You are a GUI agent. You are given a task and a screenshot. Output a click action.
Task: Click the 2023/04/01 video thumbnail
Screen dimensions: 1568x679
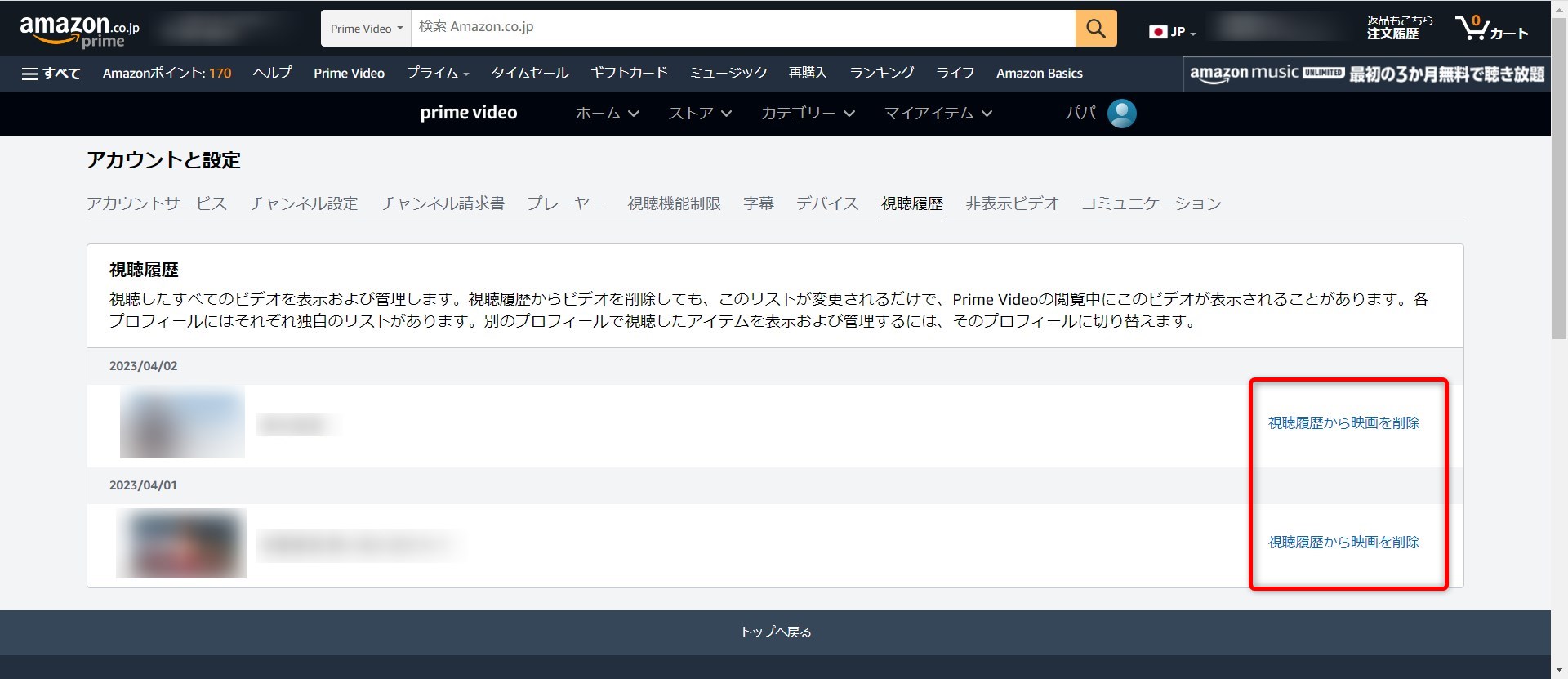(x=181, y=543)
